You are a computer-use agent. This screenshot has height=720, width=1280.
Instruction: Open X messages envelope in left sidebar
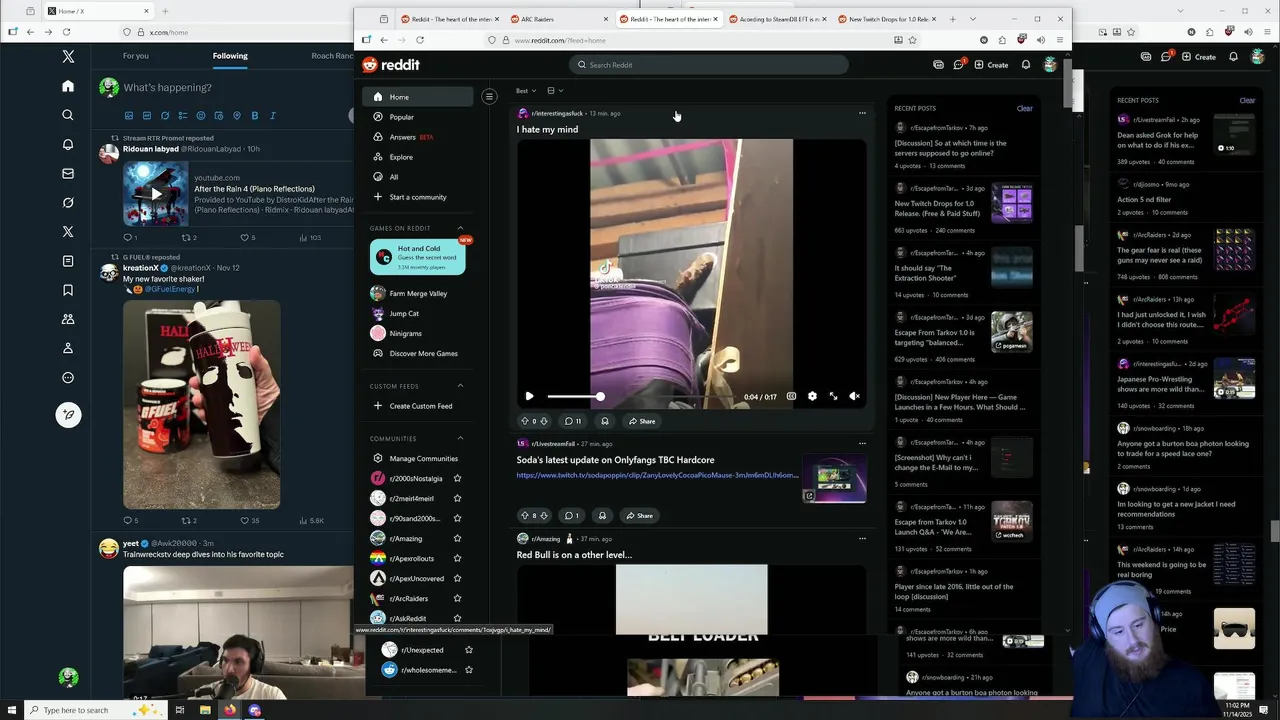[x=68, y=173]
